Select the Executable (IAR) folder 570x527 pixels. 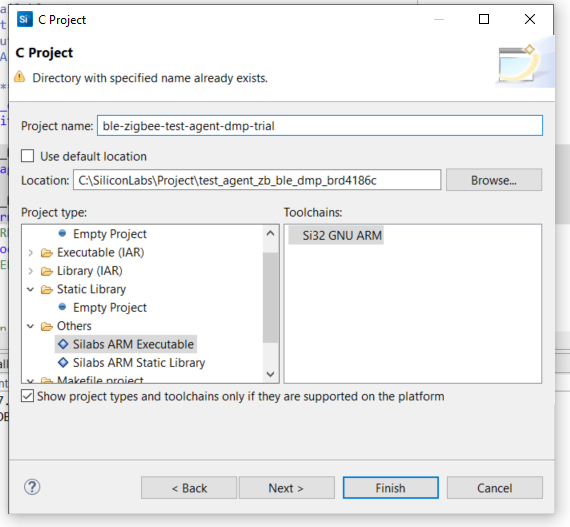[100, 253]
